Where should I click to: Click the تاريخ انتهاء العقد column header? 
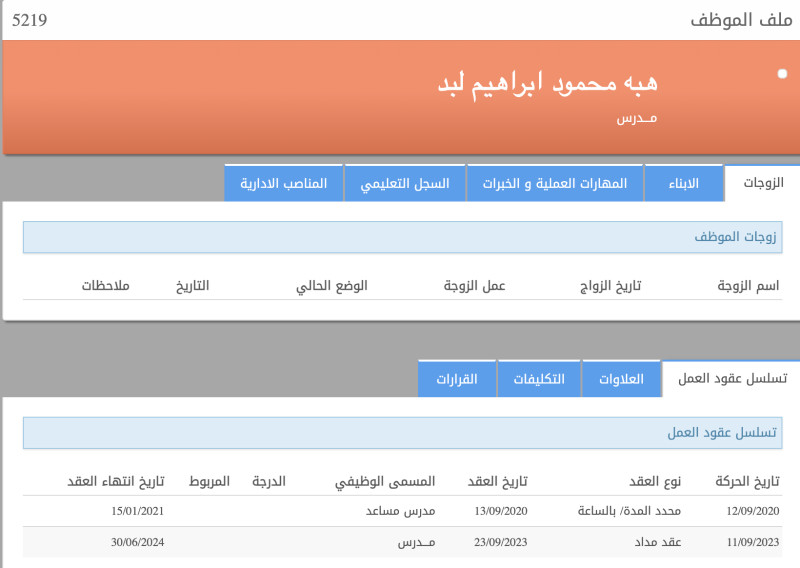click(116, 481)
